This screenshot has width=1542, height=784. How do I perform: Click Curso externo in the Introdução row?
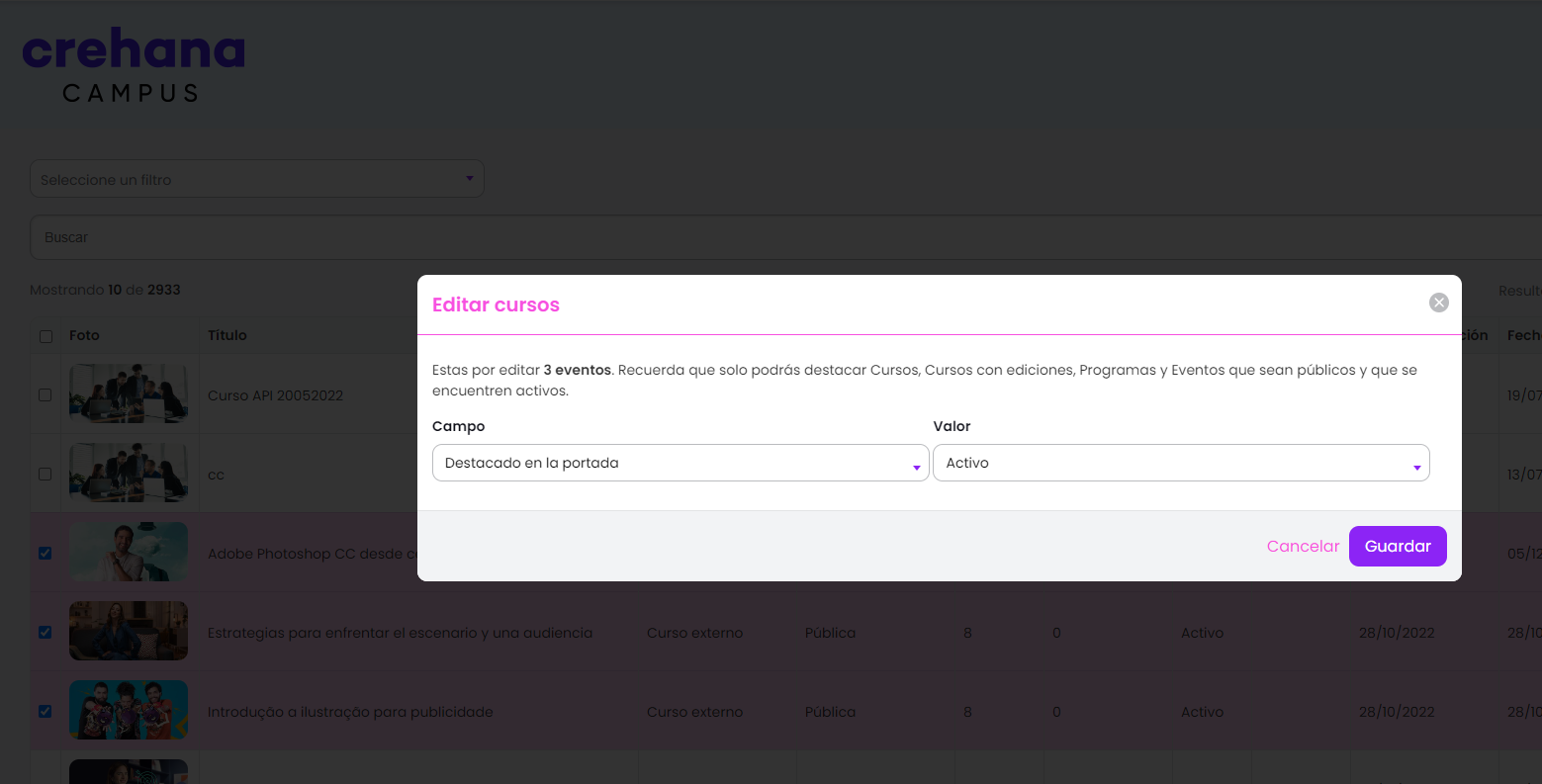(x=694, y=712)
